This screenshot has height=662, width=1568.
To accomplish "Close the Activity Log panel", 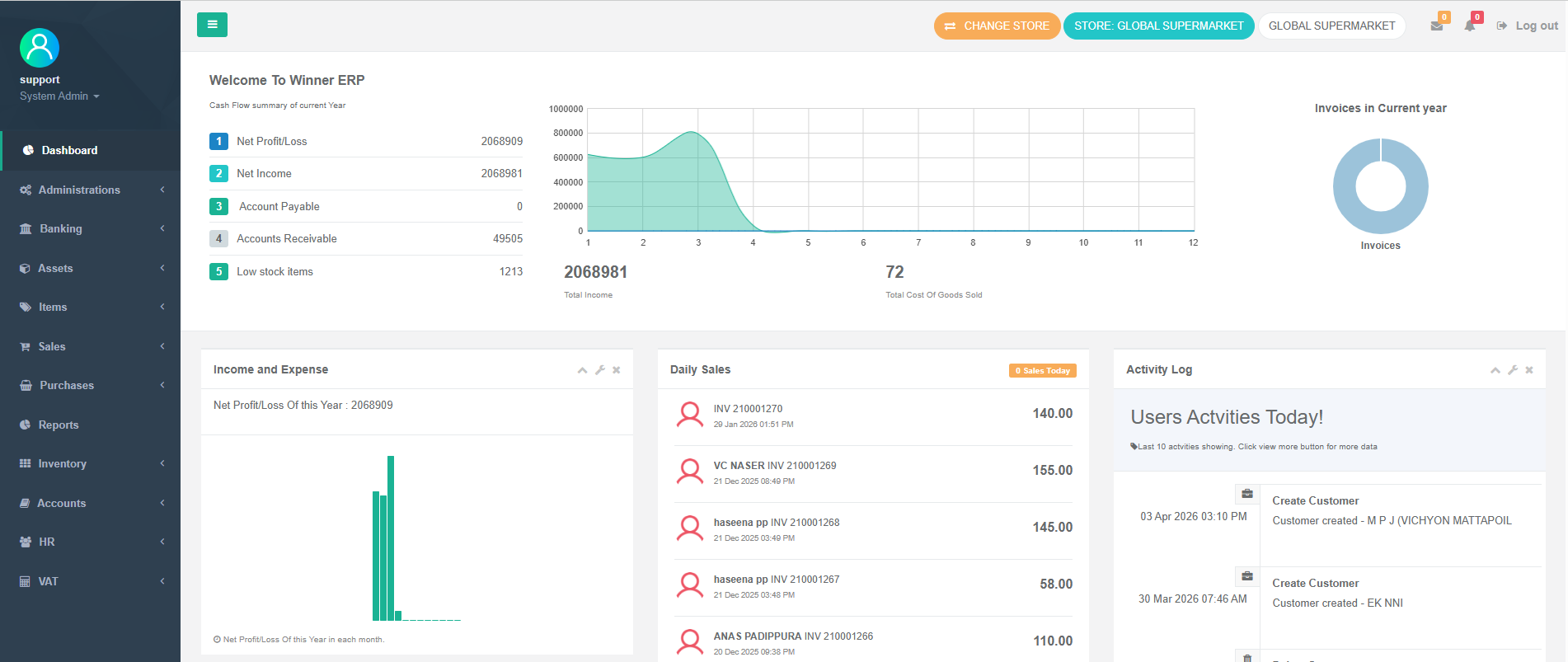I will coord(1529,370).
